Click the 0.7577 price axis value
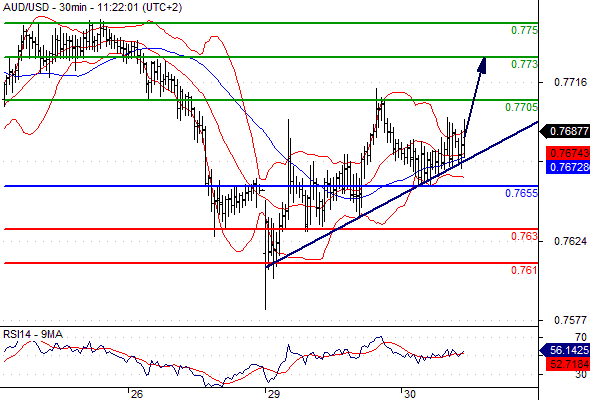The width and height of the screenshot is (590, 400). coord(570,320)
